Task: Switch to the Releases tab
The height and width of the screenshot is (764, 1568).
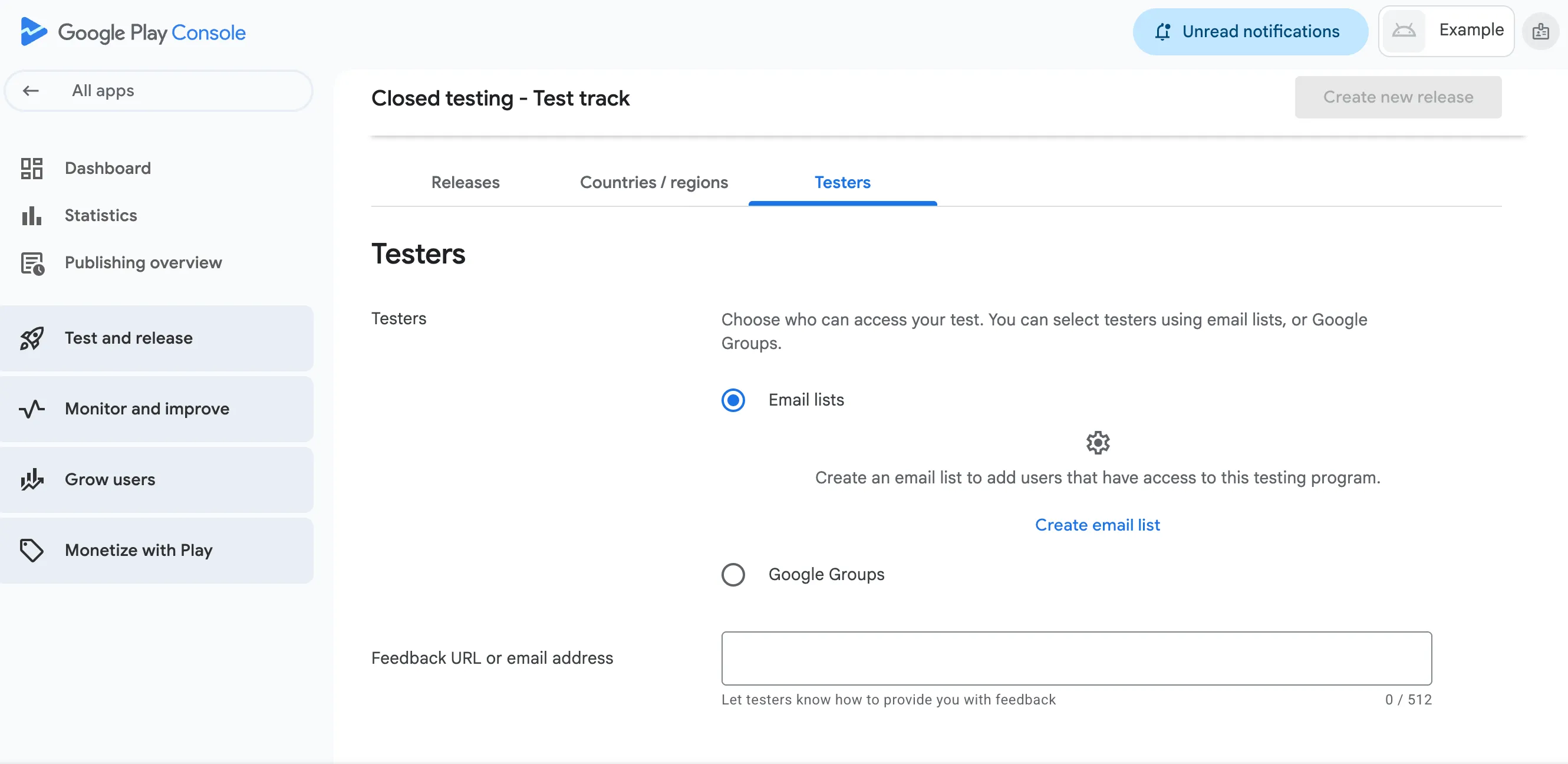Action: tap(465, 182)
